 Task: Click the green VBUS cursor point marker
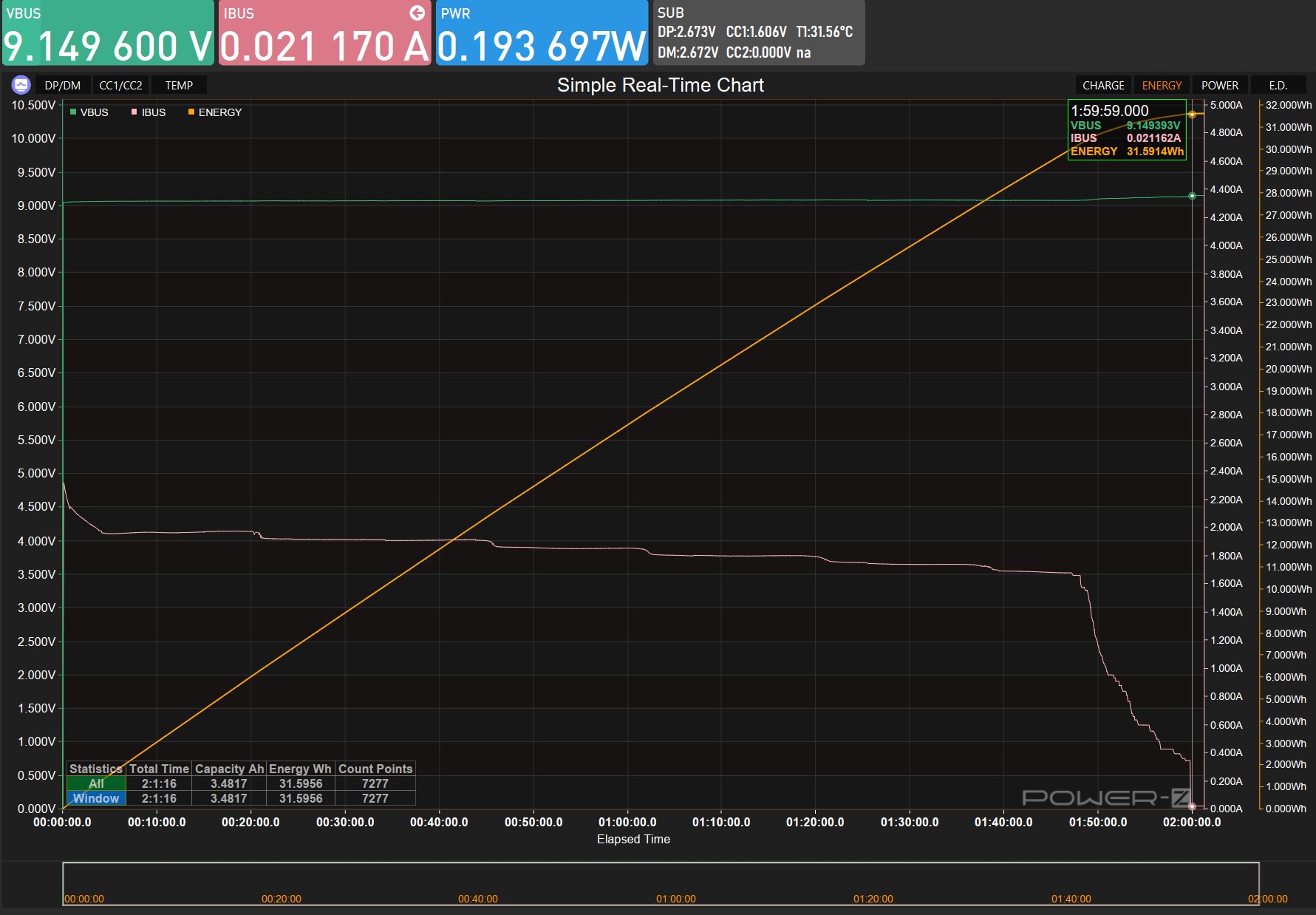pyautogui.click(x=1192, y=196)
